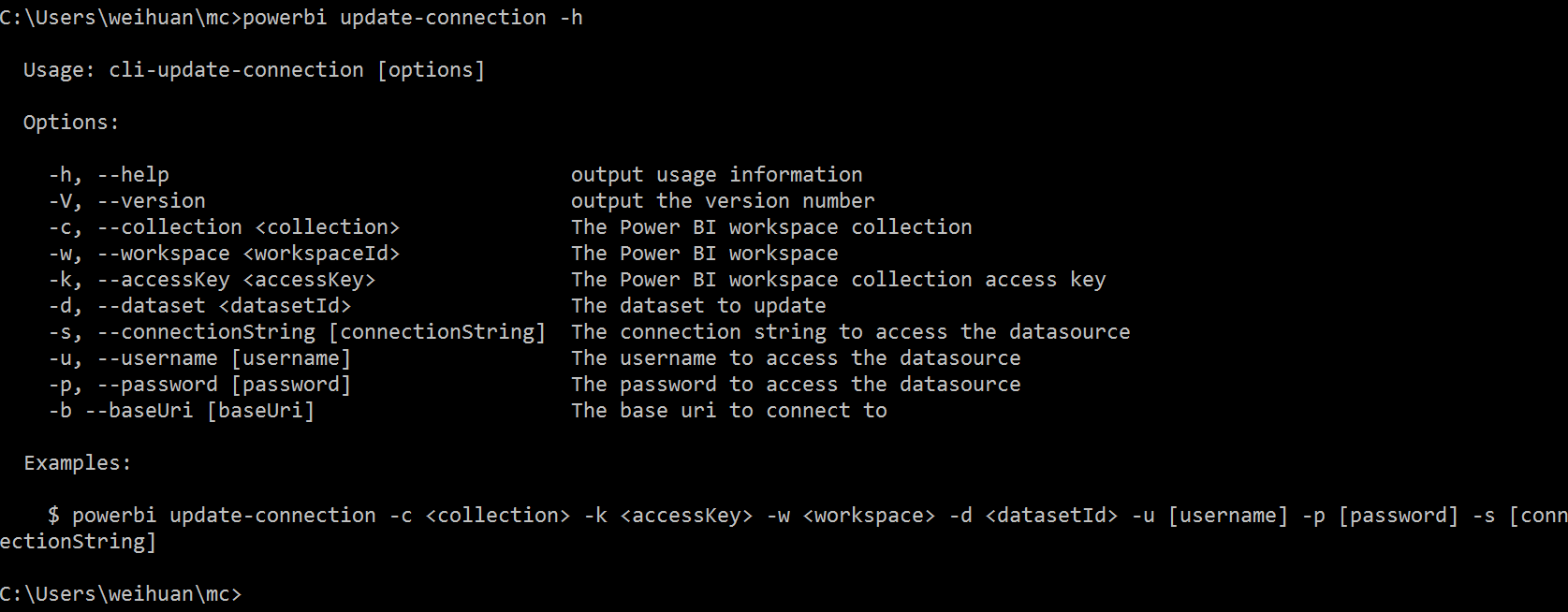Click the "output the version number" description
This screenshot has height=612, width=1568.
click(x=723, y=201)
